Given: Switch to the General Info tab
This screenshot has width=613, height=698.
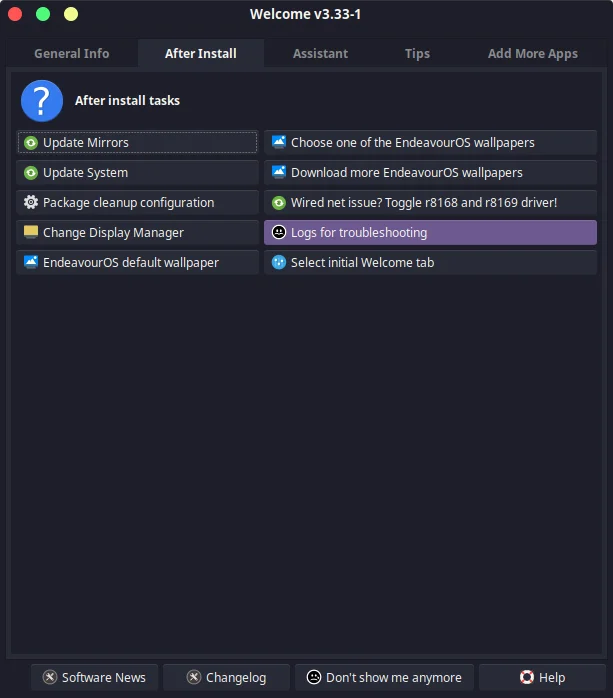Looking at the screenshot, I should (x=72, y=53).
